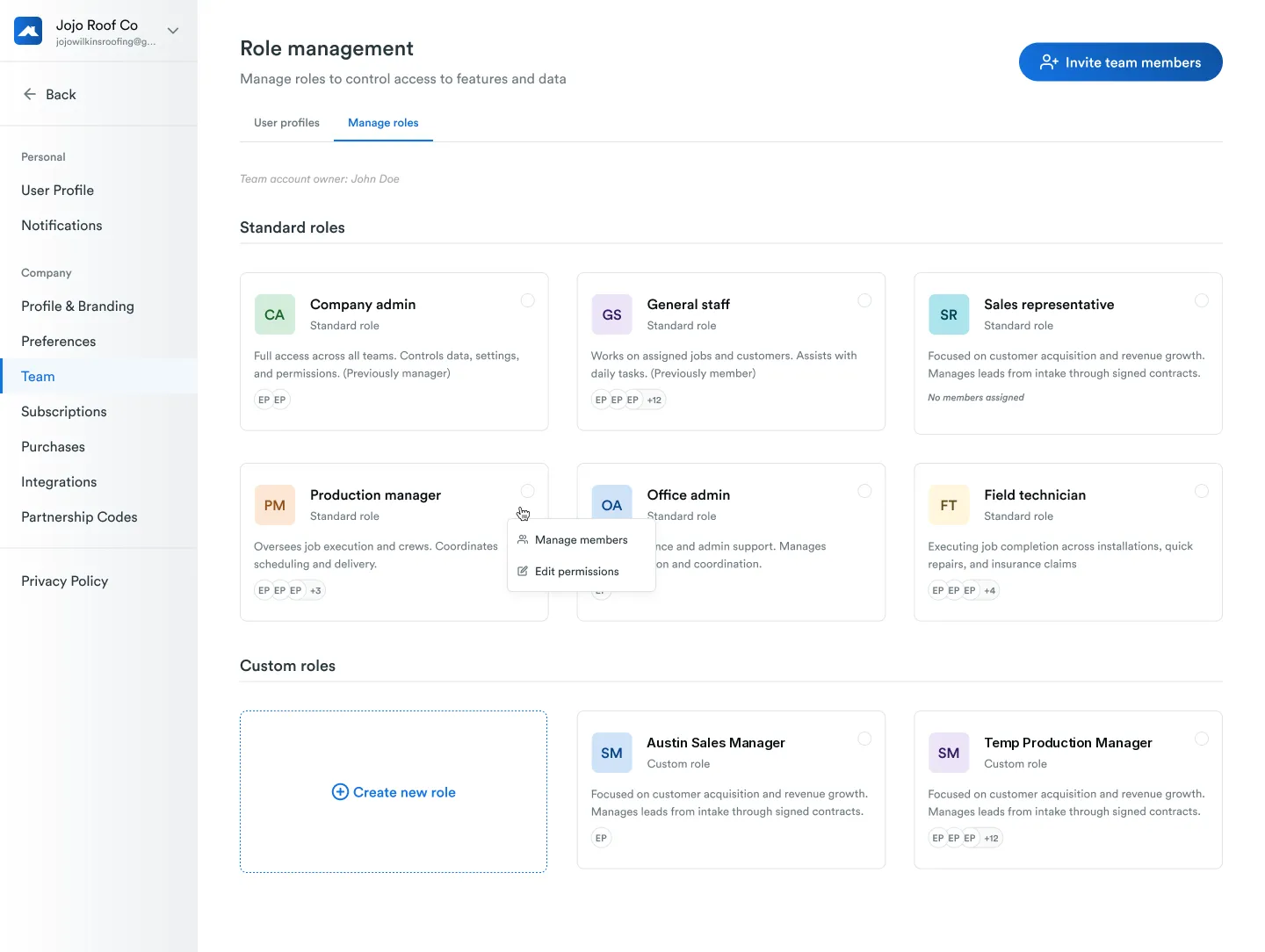
Task: Click the Sales representative role title
Action: coord(1049,305)
